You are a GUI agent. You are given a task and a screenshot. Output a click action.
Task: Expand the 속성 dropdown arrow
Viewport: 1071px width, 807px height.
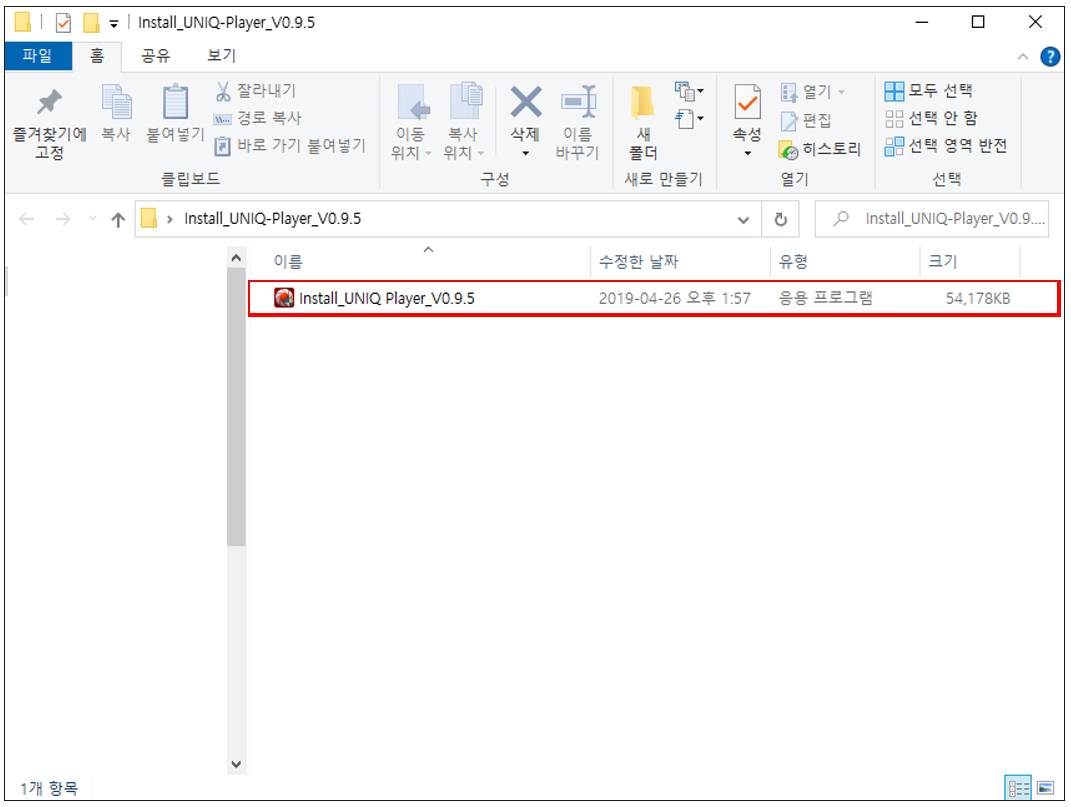point(747,153)
